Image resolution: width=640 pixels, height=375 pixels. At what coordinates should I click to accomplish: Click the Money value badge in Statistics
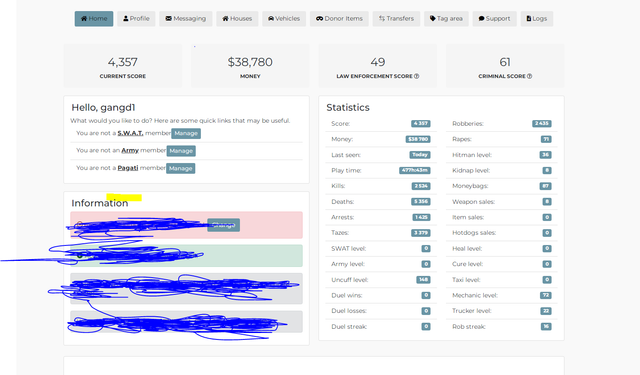click(x=418, y=139)
